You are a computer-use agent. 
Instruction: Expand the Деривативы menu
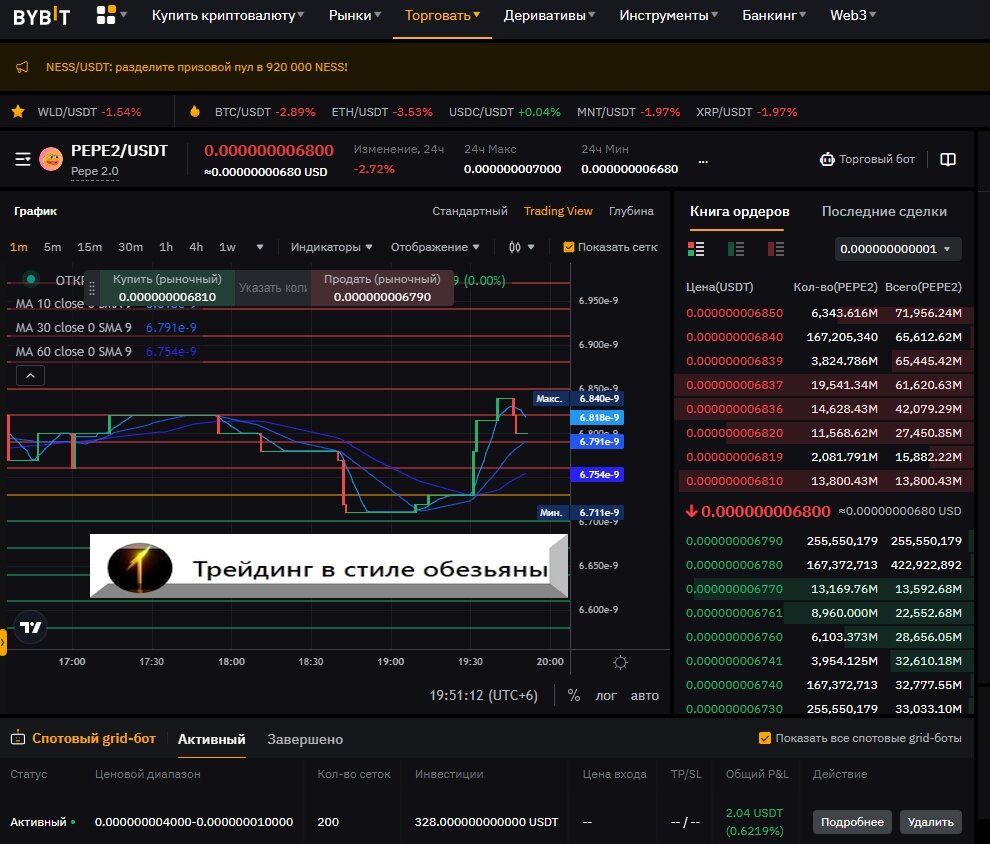pyautogui.click(x=549, y=15)
